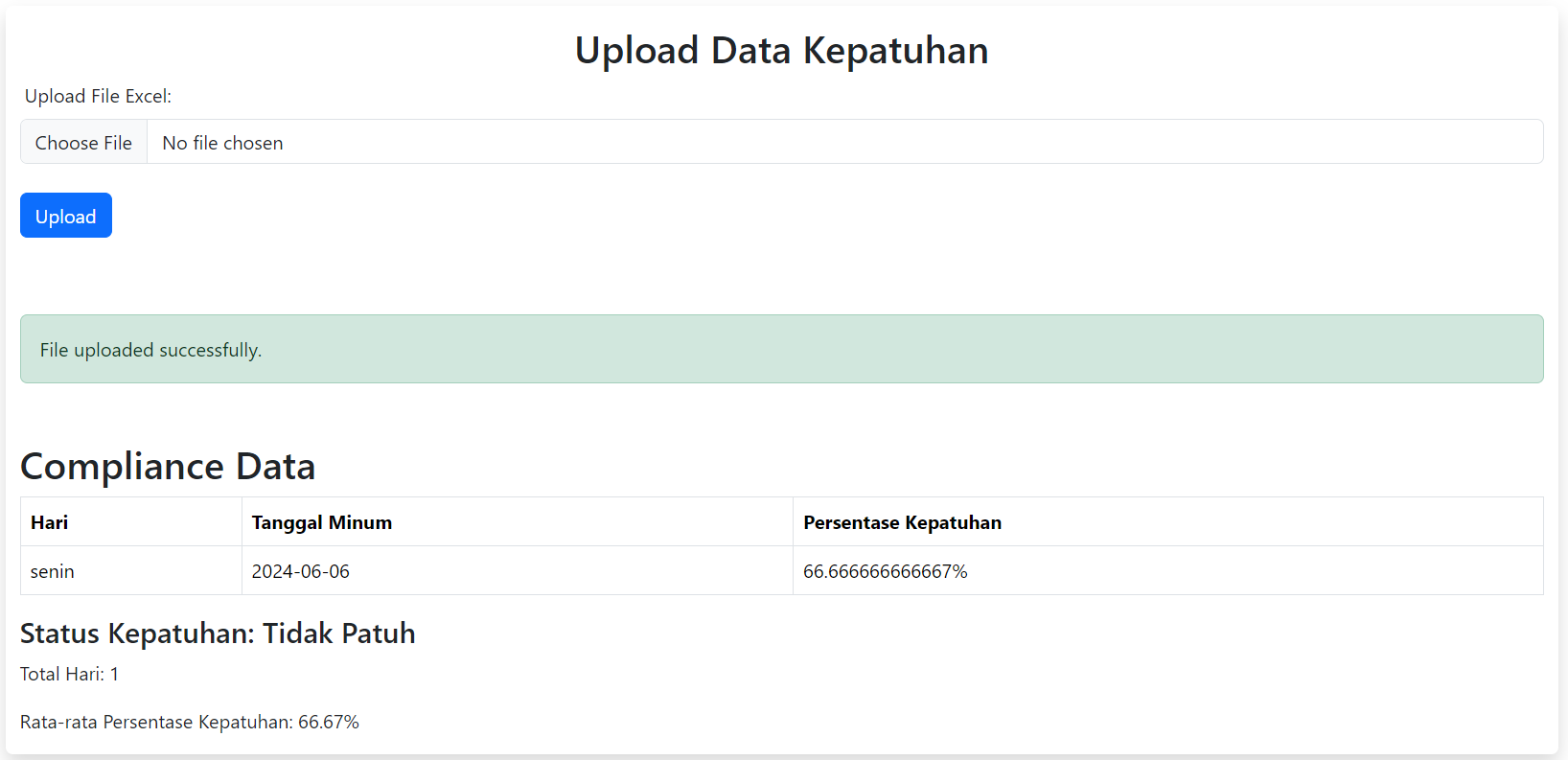Click empty area of the file input field

tap(911, 143)
